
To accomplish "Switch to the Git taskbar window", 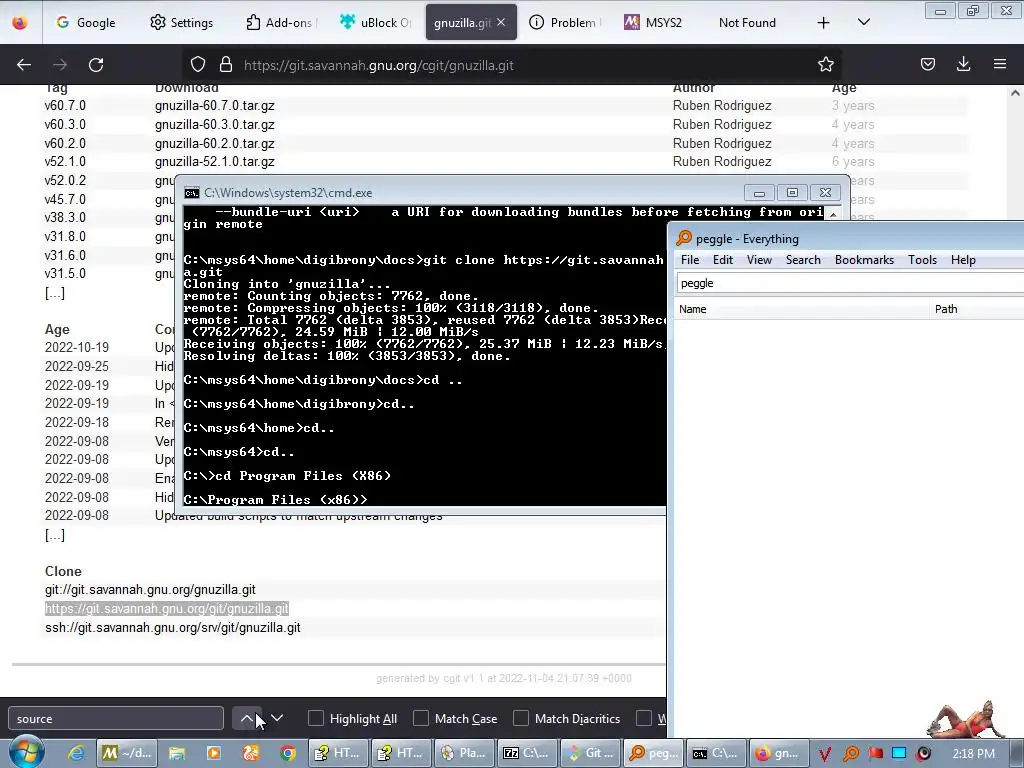I will click(x=589, y=753).
